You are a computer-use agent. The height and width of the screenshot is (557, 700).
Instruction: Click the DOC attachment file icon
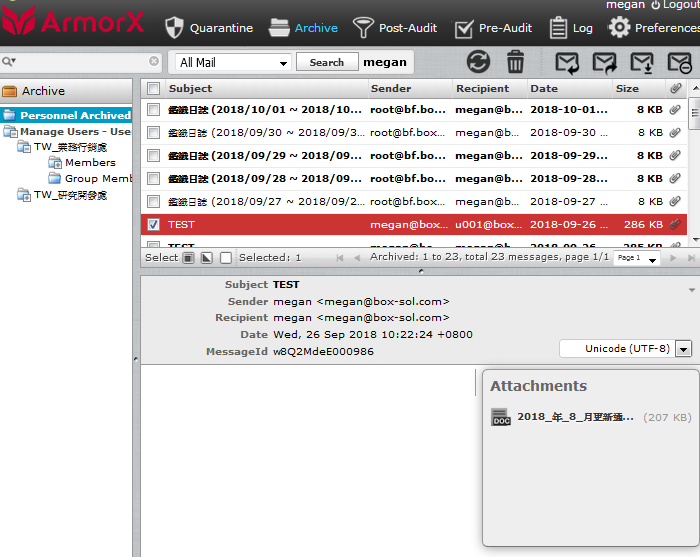coord(501,417)
